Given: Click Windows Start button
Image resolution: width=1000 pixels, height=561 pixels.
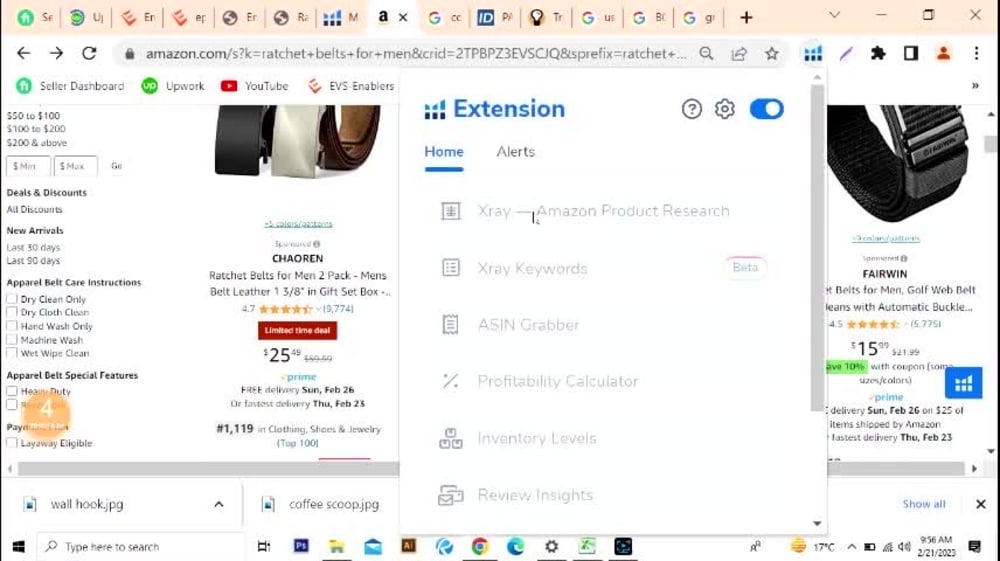Looking at the screenshot, I should click(18, 546).
